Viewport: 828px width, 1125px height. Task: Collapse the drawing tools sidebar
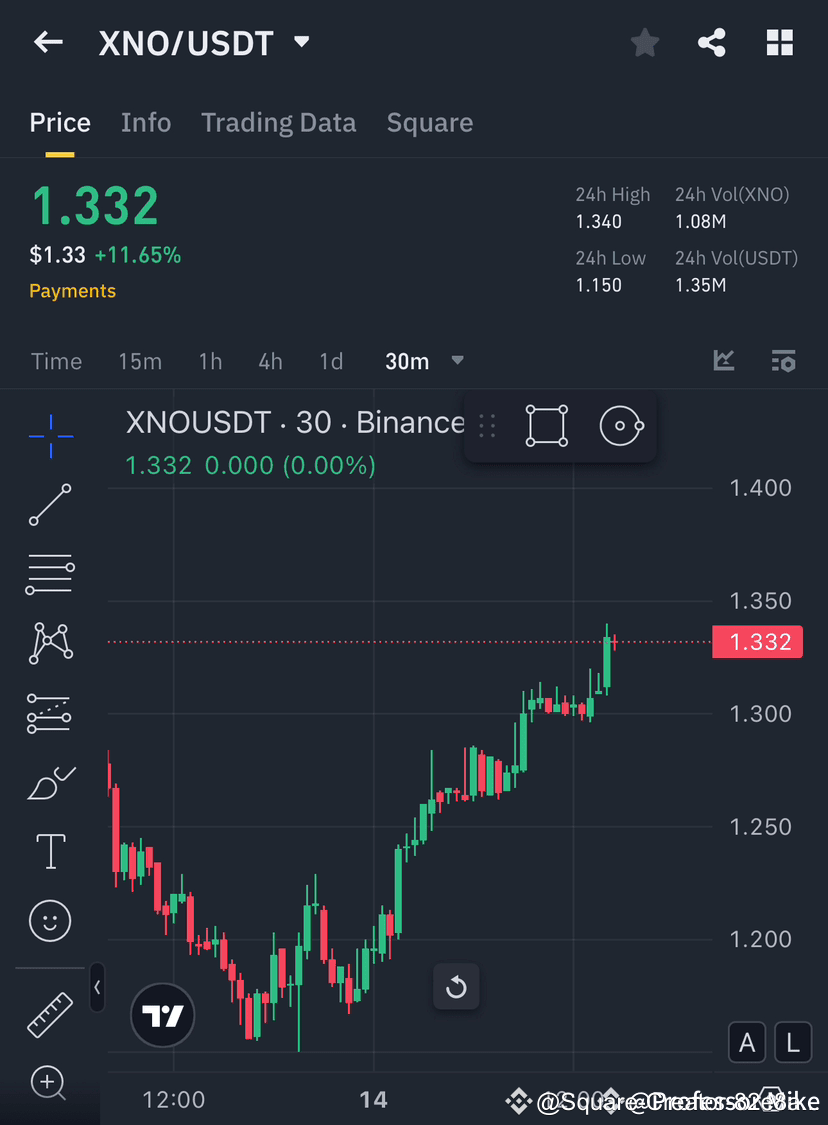point(97,987)
